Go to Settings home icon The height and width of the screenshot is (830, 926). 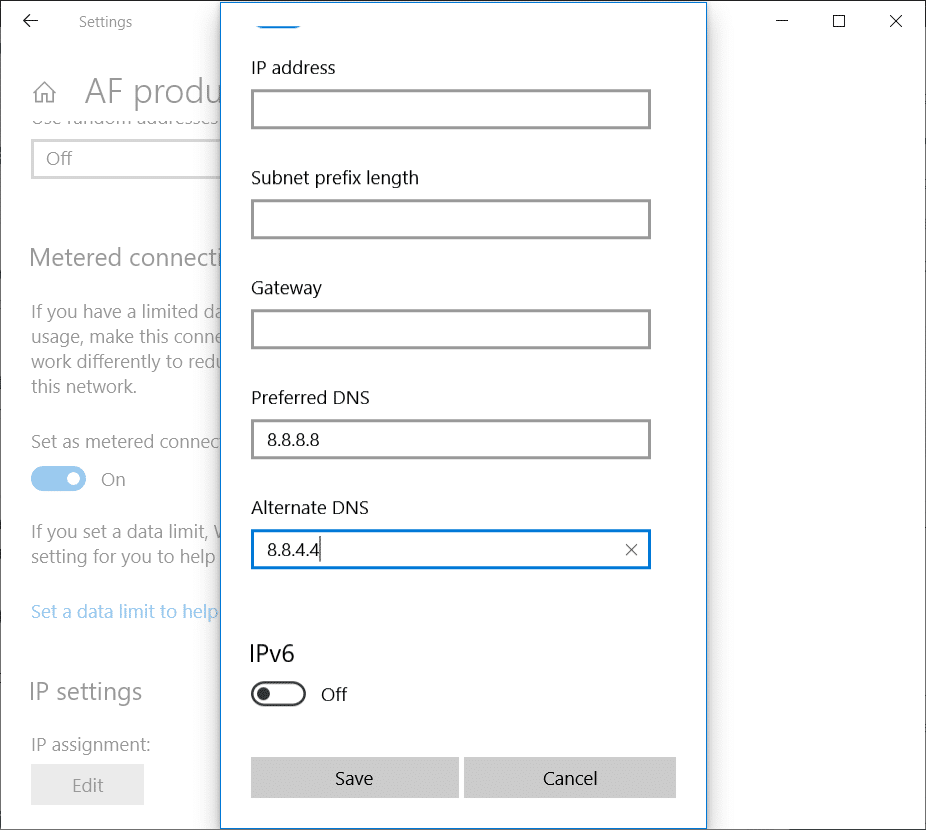coord(44,92)
